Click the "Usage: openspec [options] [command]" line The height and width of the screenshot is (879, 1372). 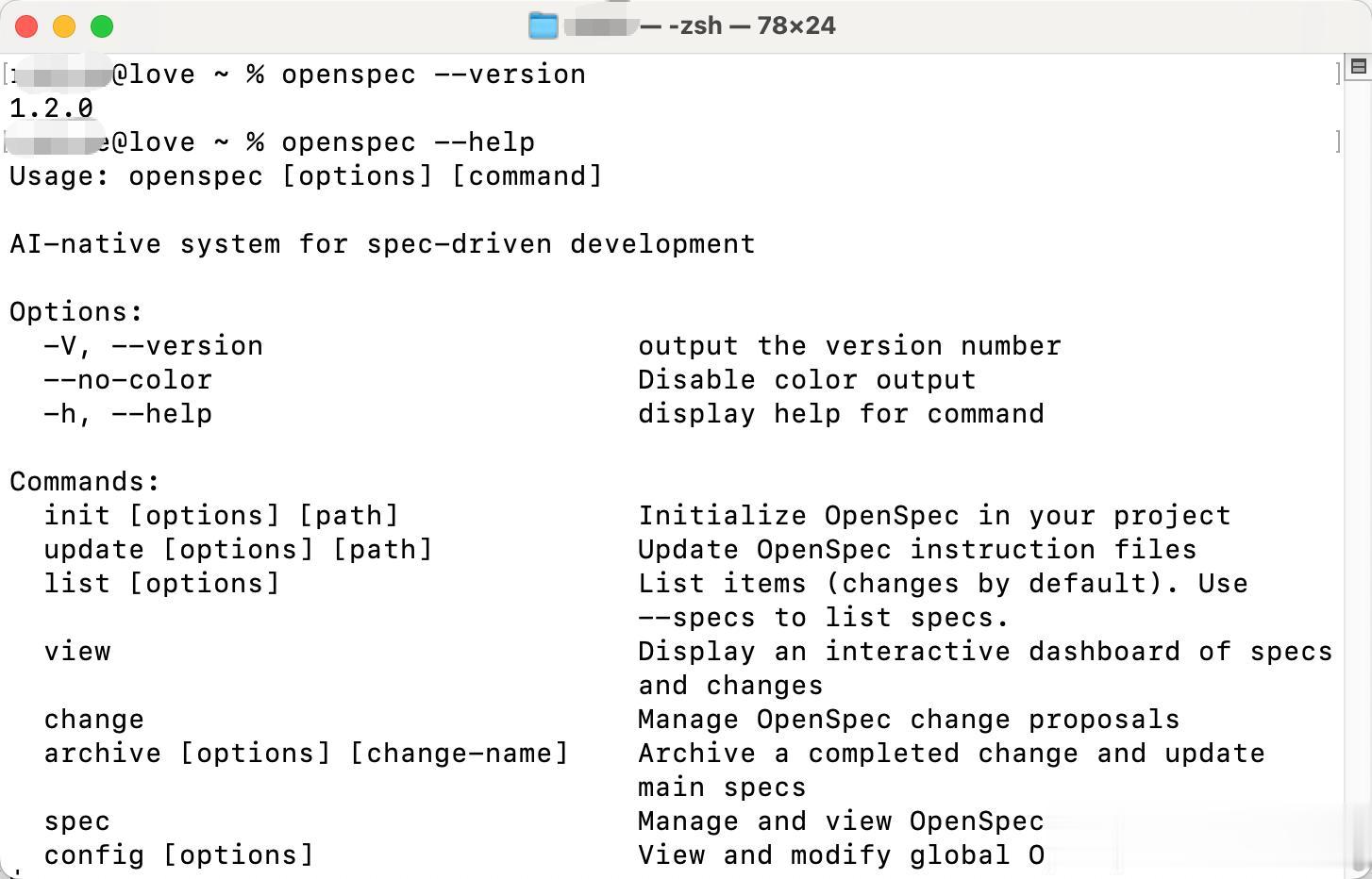coord(306,176)
